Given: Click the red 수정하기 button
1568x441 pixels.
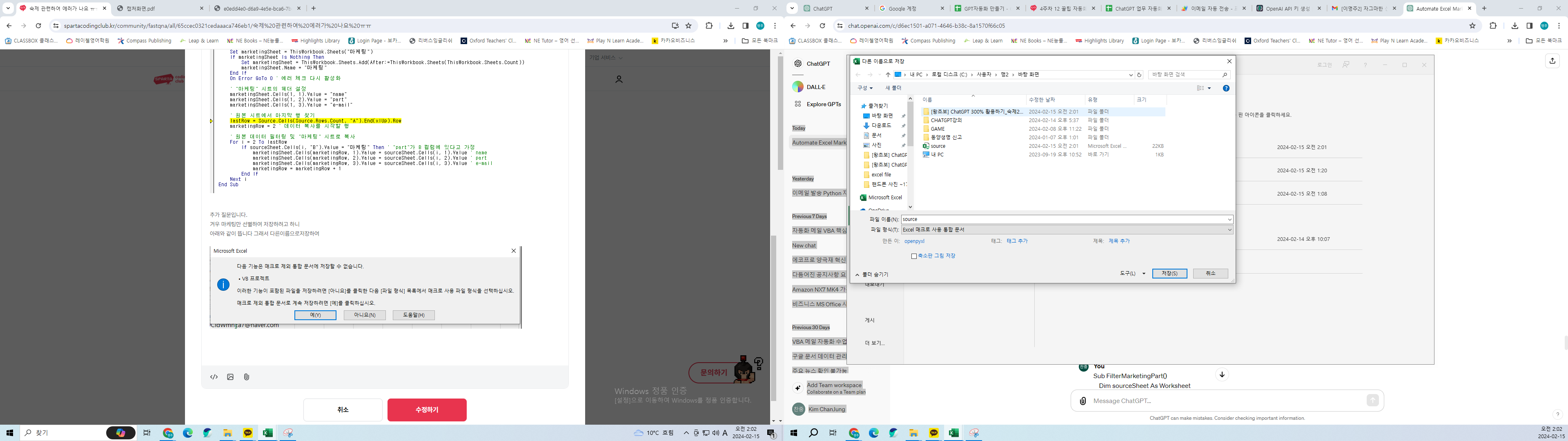Looking at the screenshot, I should point(427,410).
